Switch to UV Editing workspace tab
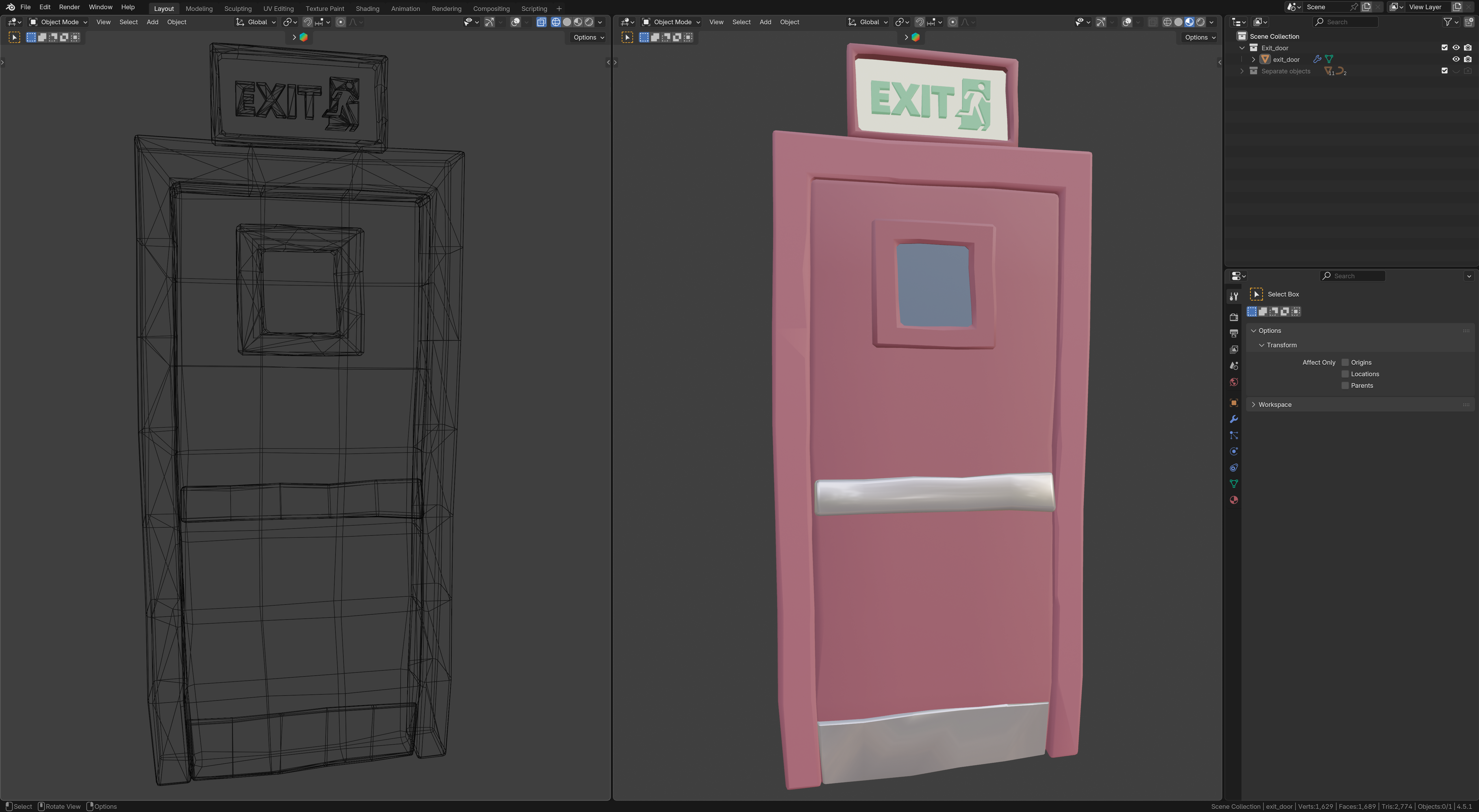 pyautogui.click(x=279, y=9)
